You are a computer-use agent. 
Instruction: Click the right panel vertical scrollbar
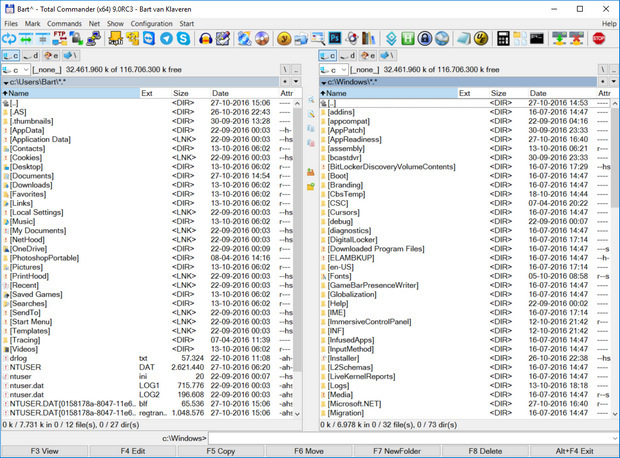pos(615,258)
